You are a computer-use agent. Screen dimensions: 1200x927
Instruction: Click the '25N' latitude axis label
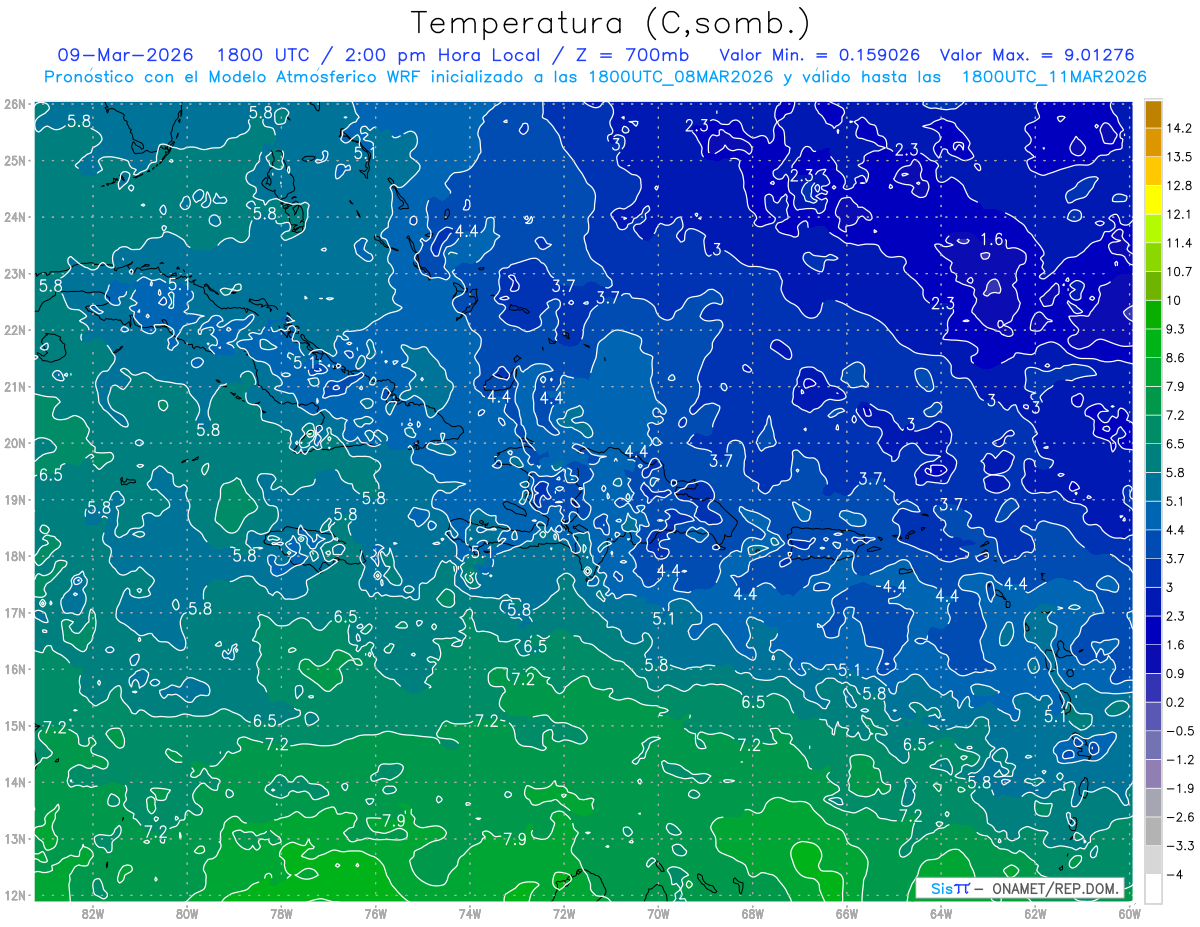point(14,160)
